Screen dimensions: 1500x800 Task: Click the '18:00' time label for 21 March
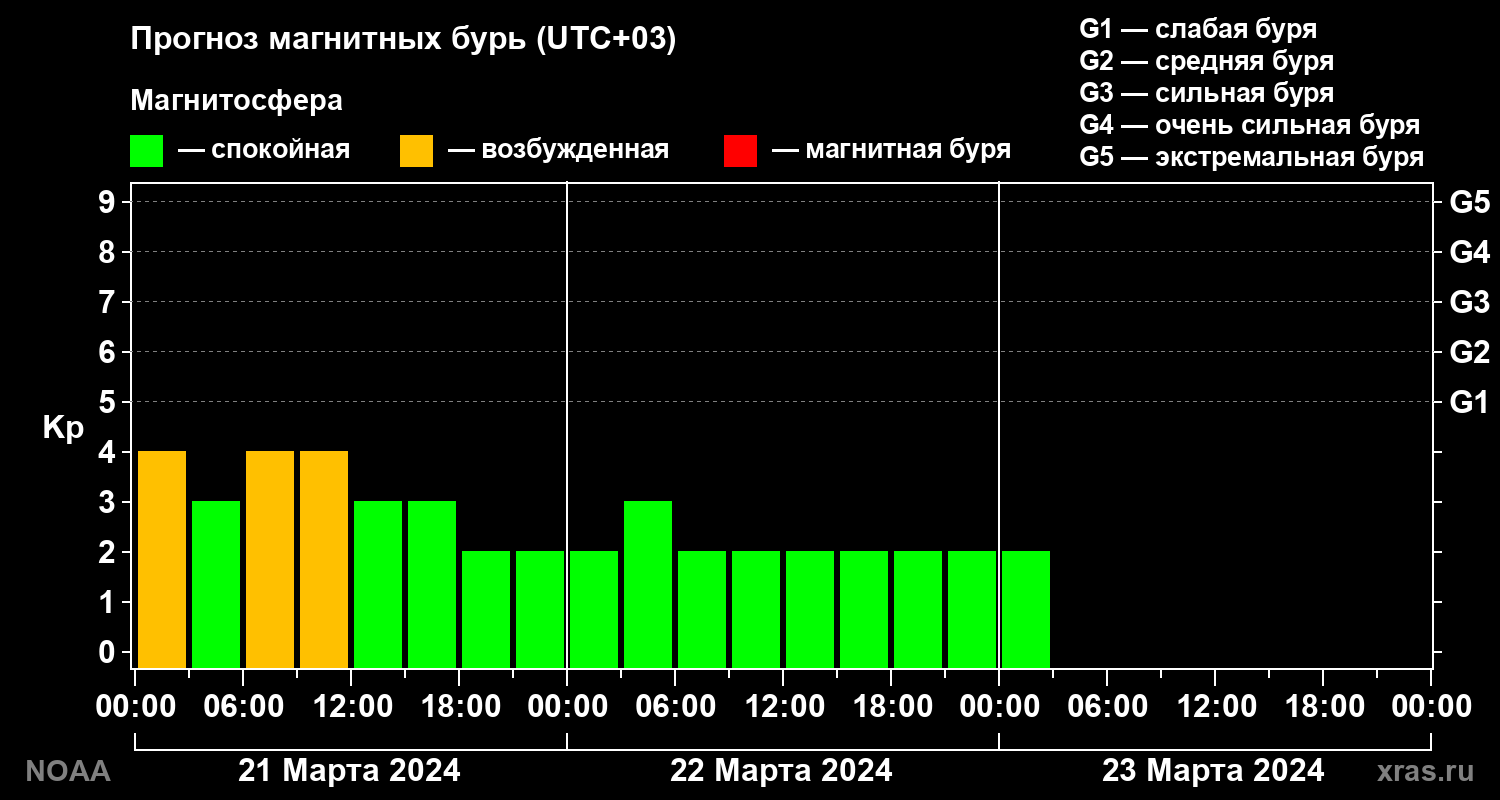(459, 706)
